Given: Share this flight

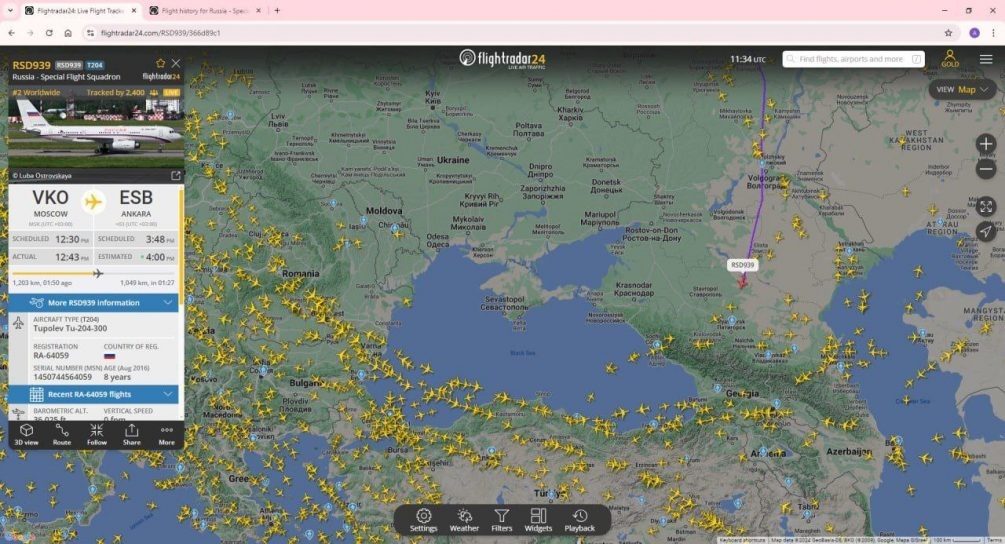Looking at the screenshot, I should point(131,434).
